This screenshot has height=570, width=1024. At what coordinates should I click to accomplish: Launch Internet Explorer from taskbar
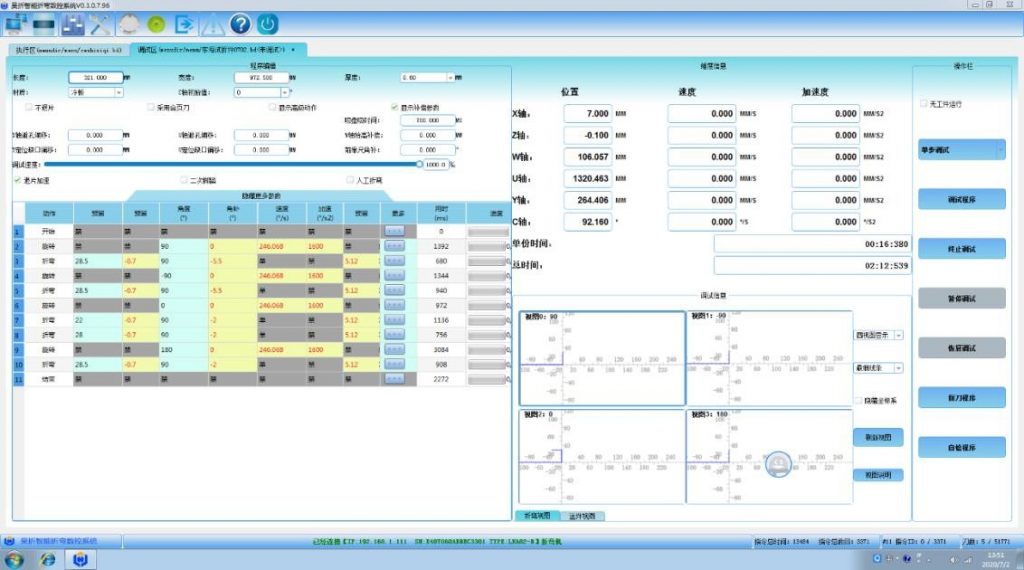(47, 560)
